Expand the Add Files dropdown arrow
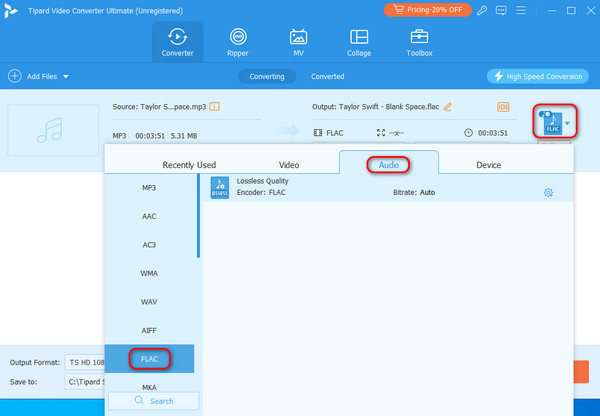 [66, 77]
